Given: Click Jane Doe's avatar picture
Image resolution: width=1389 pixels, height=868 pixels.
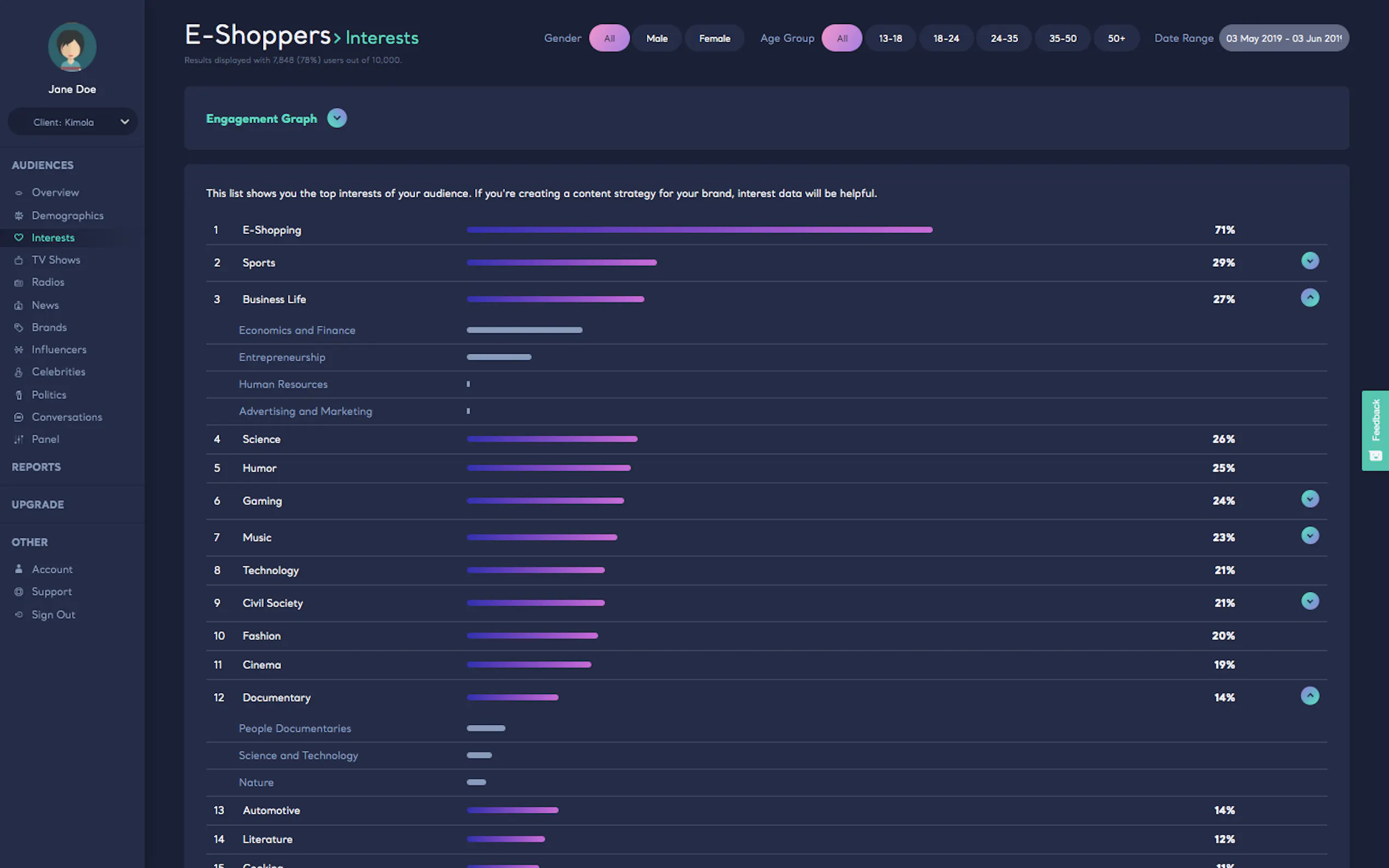Looking at the screenshot, I should coord(72,47).
